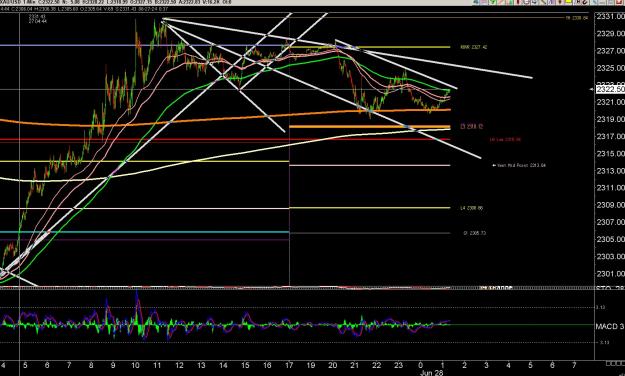625x376 pixels.
Task: Click the hour 22 time axis label
Action: coord(377,365)
